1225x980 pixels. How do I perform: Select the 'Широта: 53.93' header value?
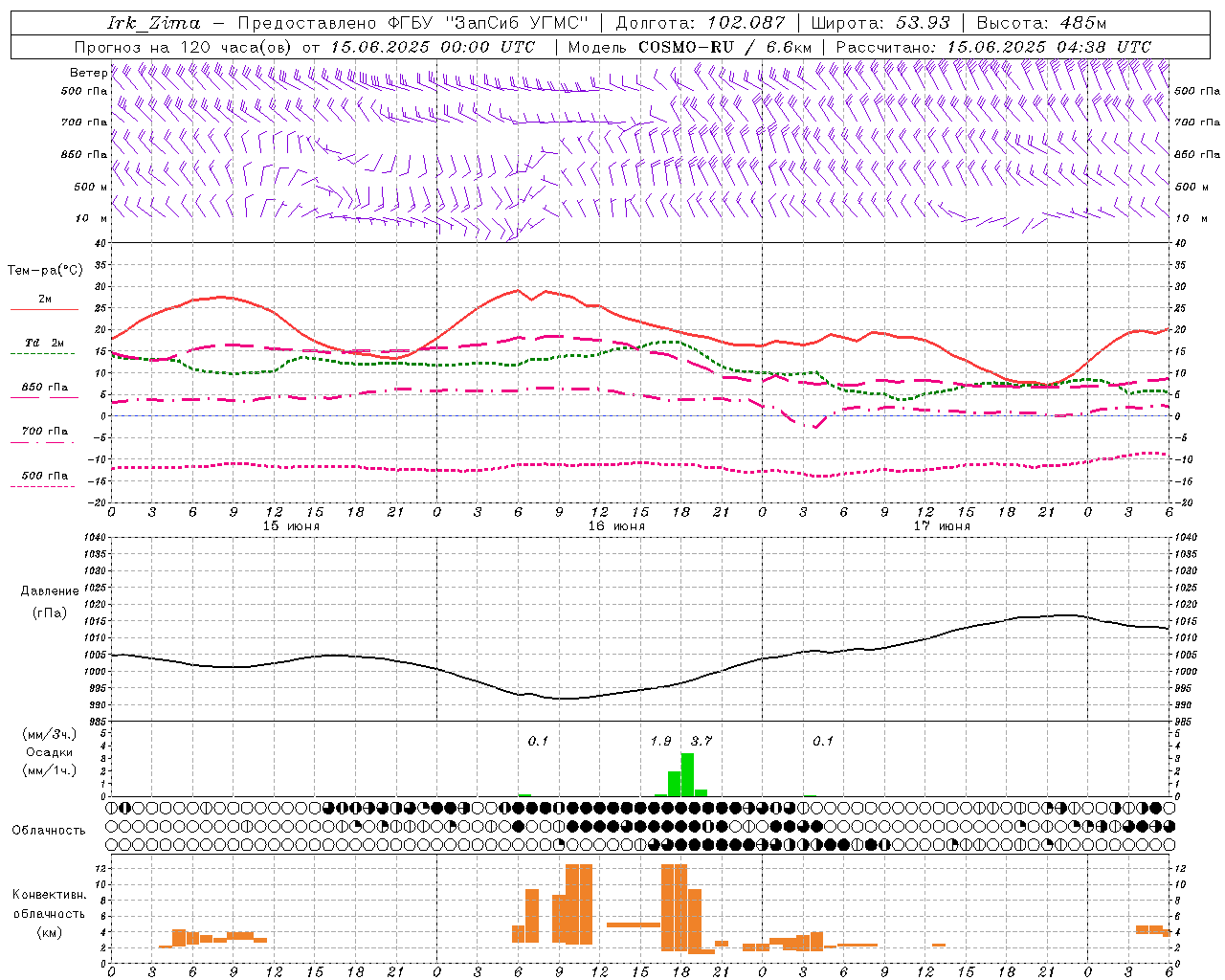tap(880, 23)
